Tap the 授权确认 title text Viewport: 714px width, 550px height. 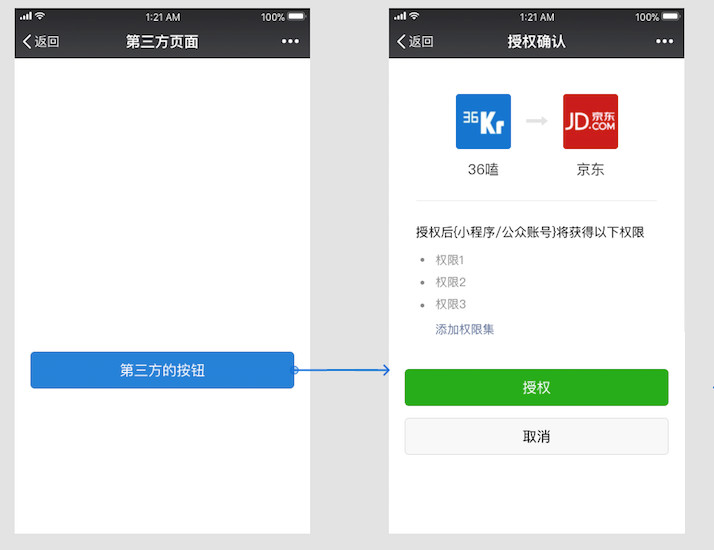point(536,41)
